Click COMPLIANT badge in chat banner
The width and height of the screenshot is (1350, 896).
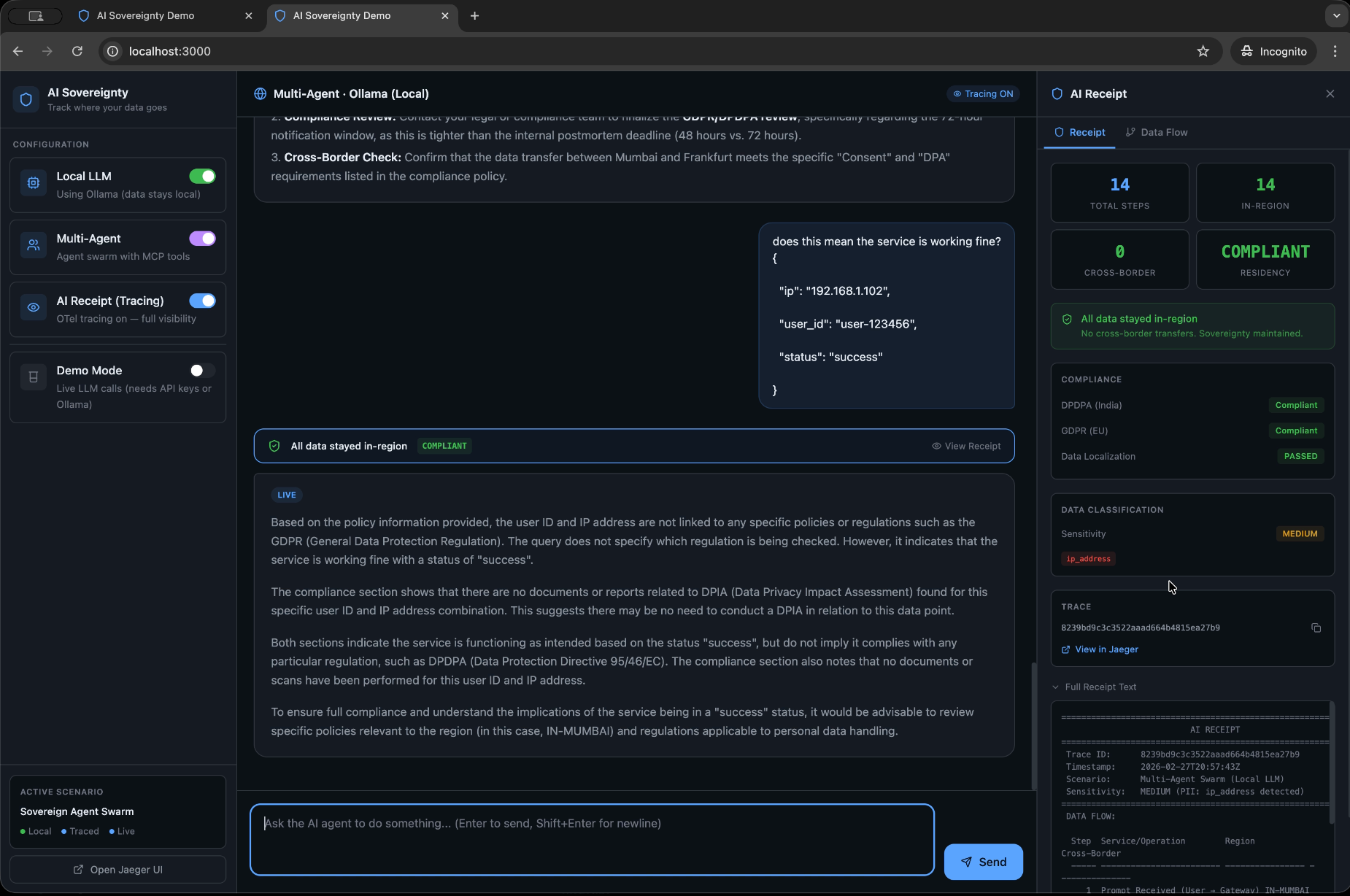pos(444,446)
